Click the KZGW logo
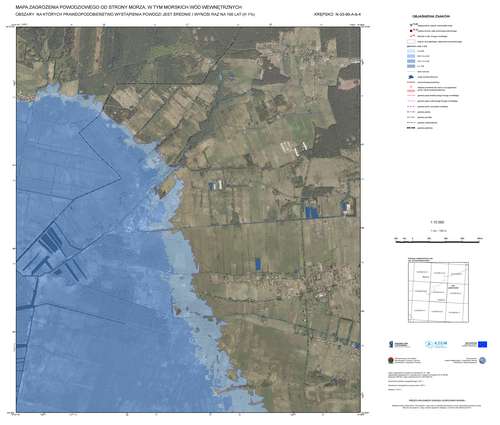 pyautogui.click(x=436, y=344)
